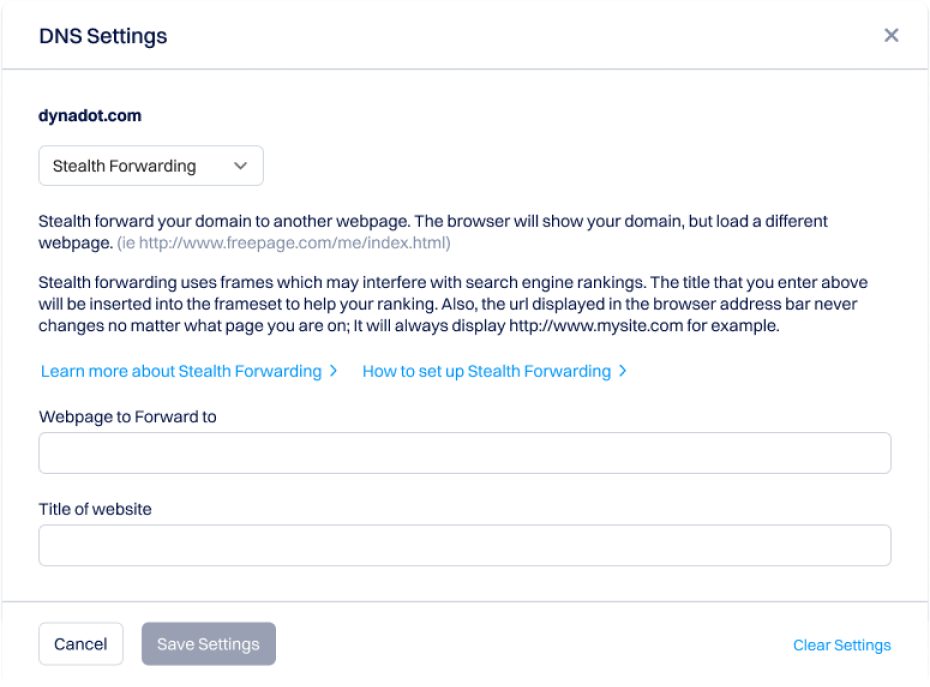Focus the Webpage to Forward to field
The width and height of the screenshot is (930, 687).
464,453
